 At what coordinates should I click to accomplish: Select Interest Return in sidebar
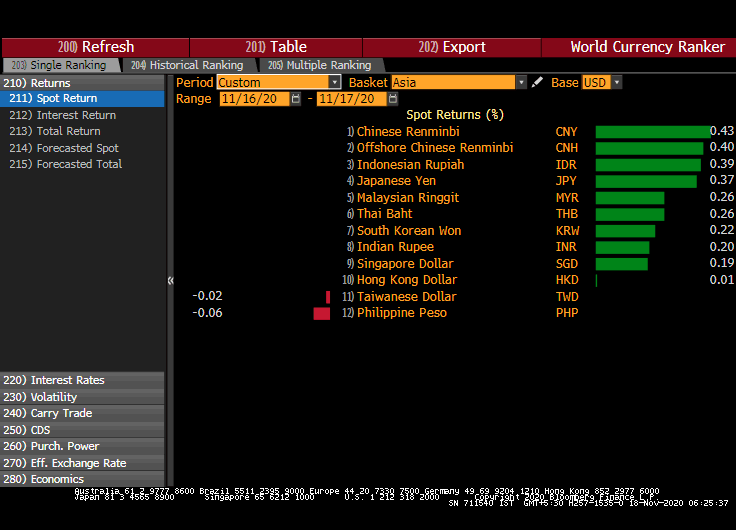(x=76, y=115)
